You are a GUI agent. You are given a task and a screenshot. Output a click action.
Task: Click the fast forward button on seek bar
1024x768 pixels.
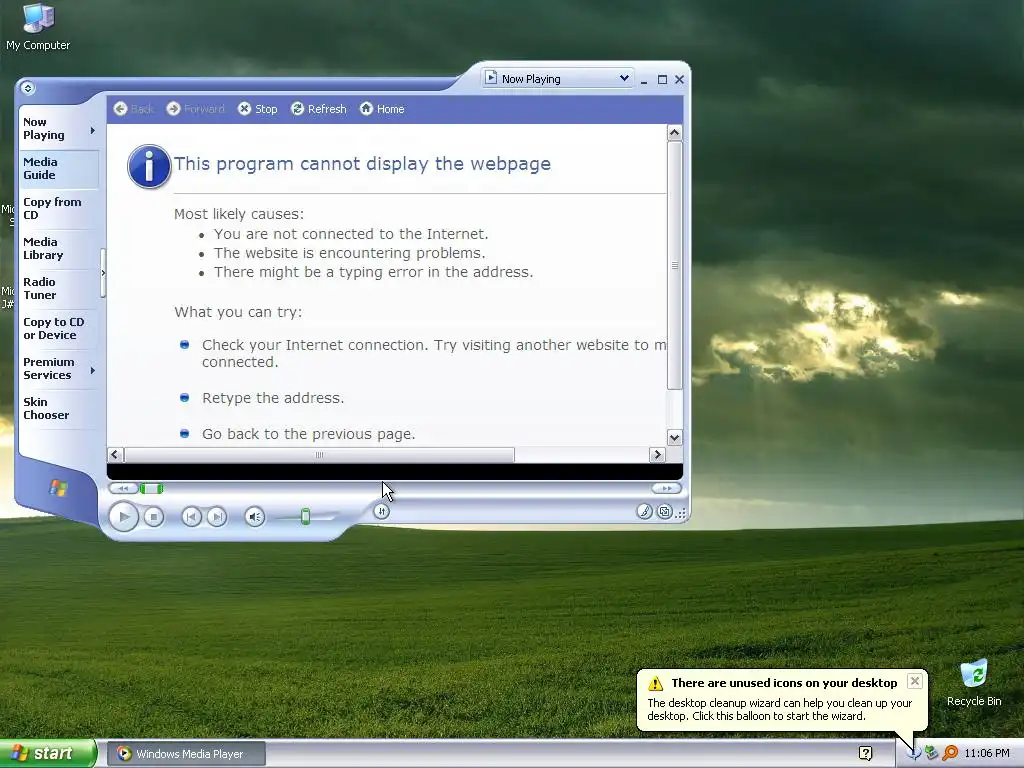666,488
